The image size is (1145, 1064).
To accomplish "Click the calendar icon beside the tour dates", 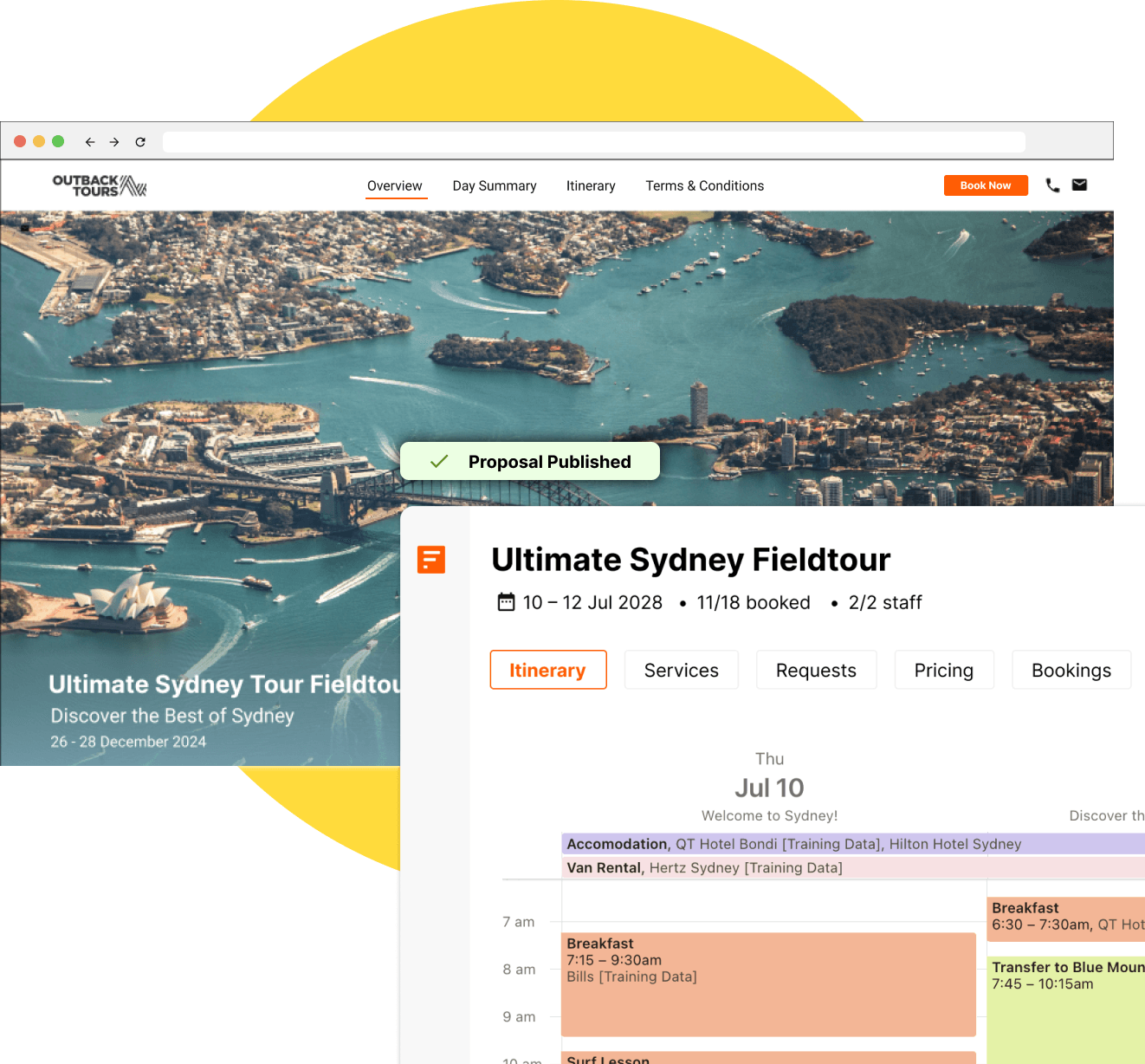I will point(505,602).
